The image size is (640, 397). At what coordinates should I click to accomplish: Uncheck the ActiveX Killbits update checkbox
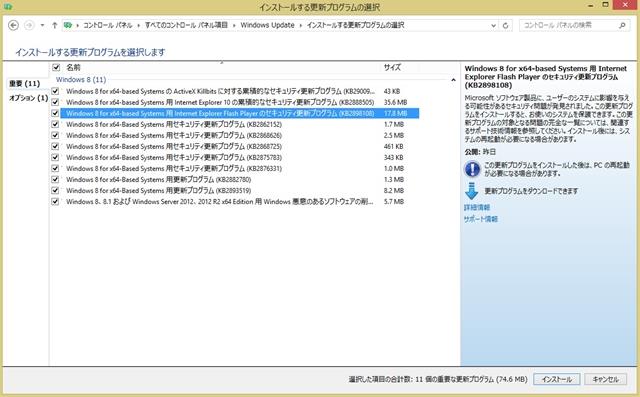[55, 91]
